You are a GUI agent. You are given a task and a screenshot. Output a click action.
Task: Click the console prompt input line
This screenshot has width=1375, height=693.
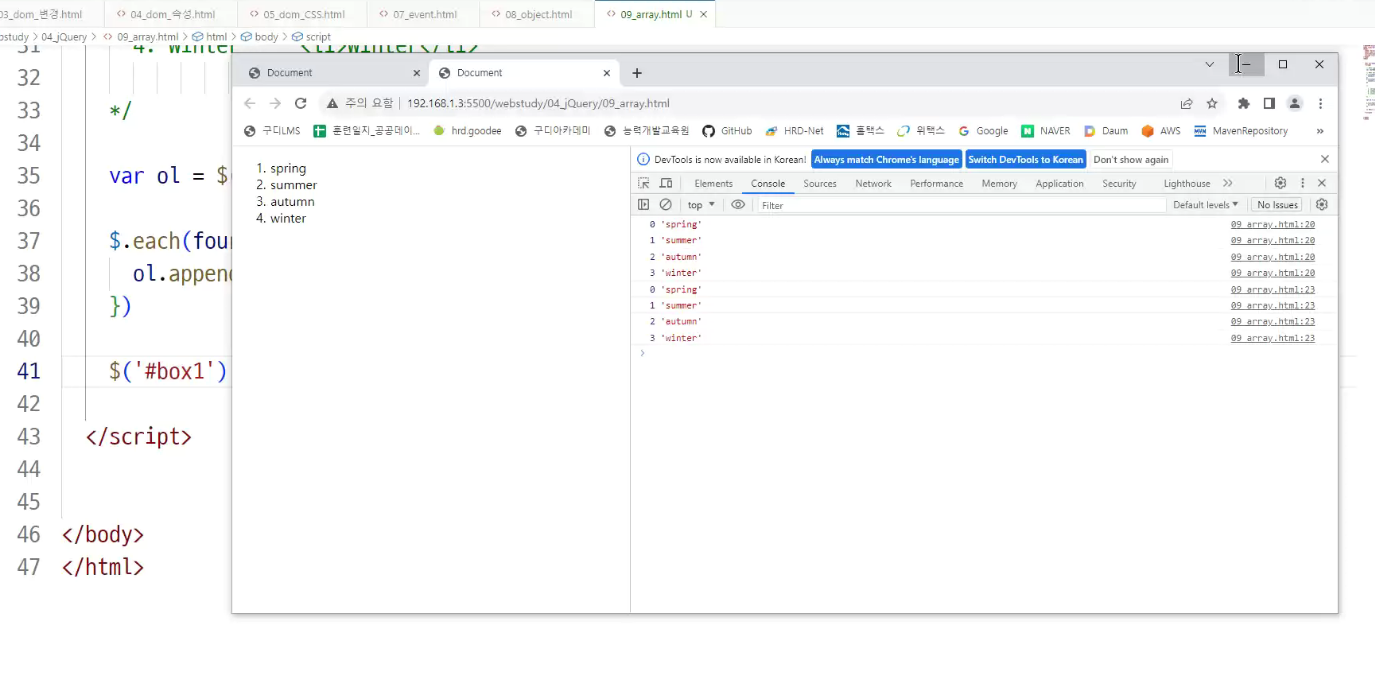tap(985, 353)
